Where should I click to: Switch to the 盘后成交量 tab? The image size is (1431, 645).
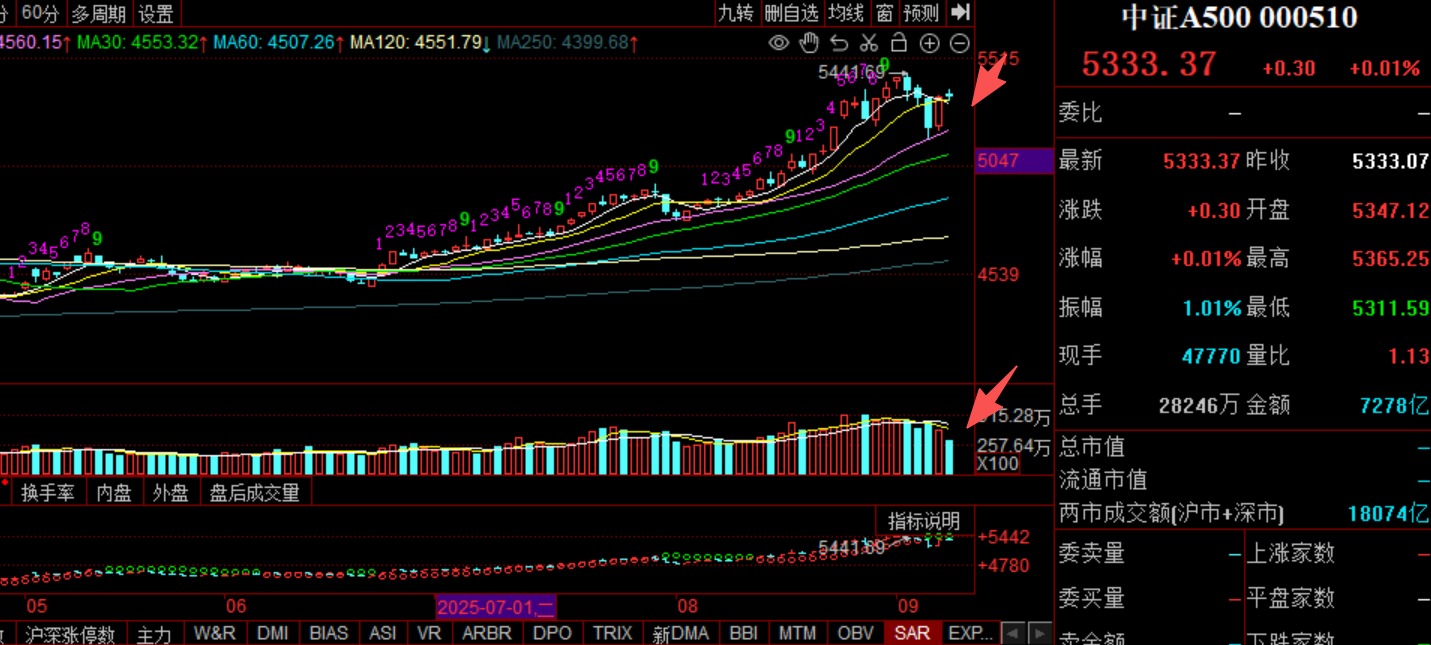click(x=255, y=493)
